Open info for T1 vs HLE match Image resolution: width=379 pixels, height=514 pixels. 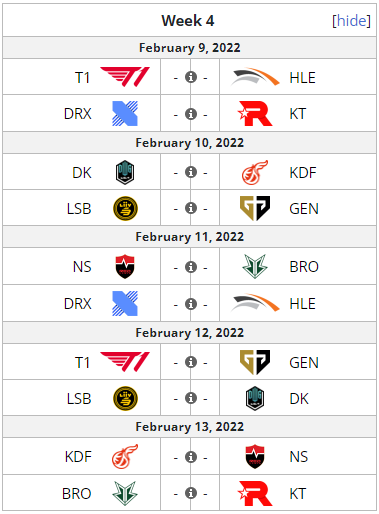tap(191, 77)
